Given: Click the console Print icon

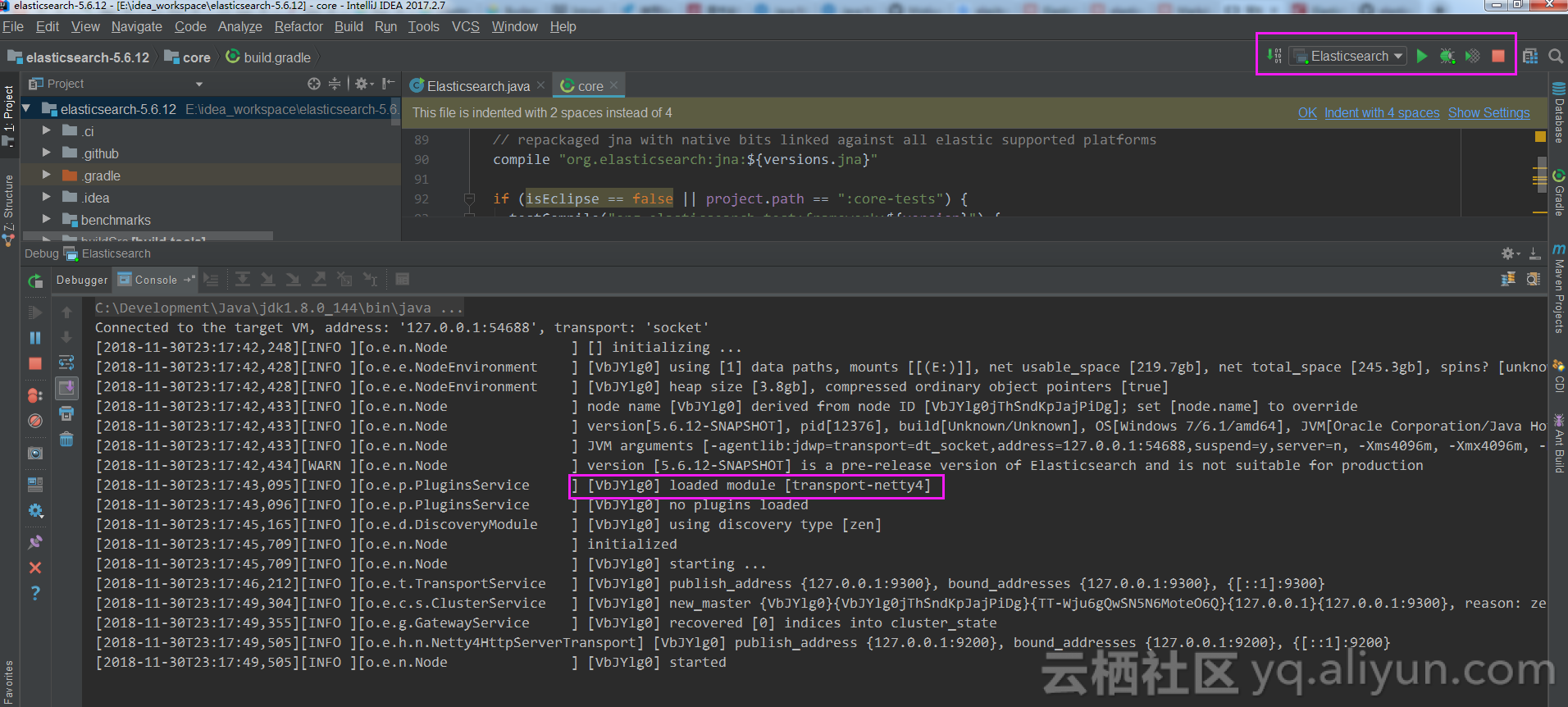Looking at the screenshot, I should point(66,413).
